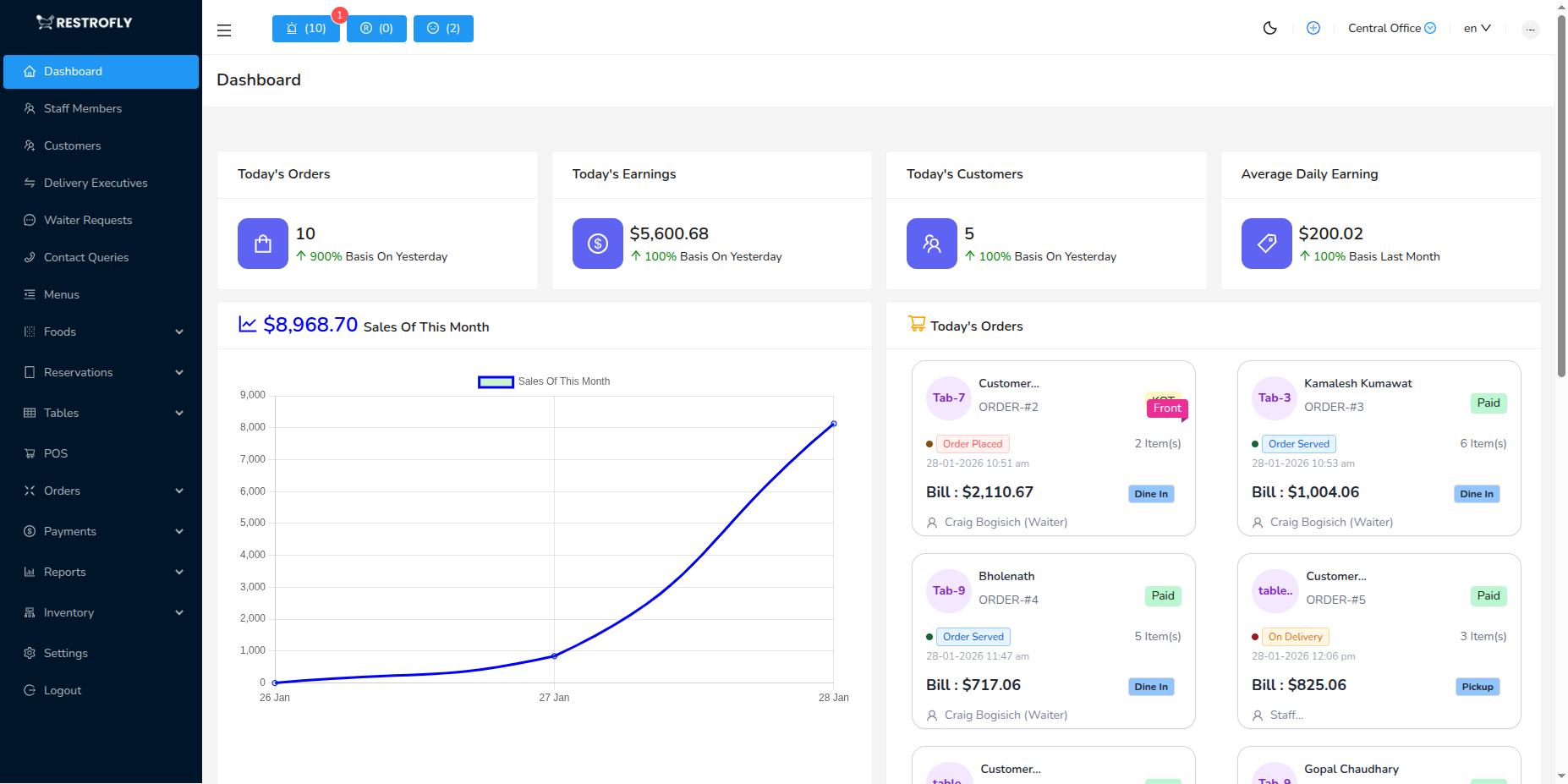Expand the Reports sidebar menu
The image size is (1568, 784).
(x=101, y=572)
